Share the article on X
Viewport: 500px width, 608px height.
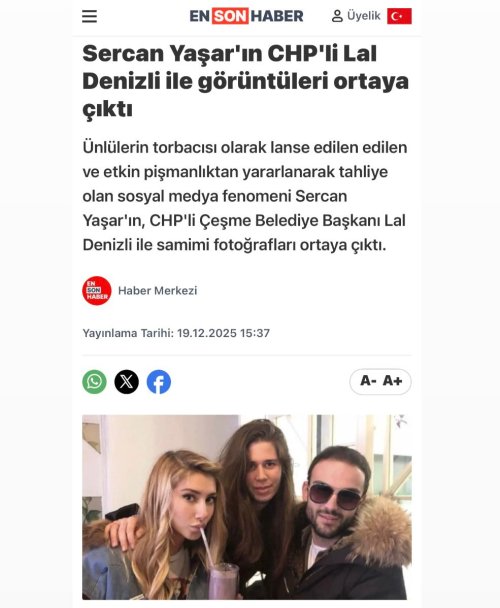tap(126, 382)
